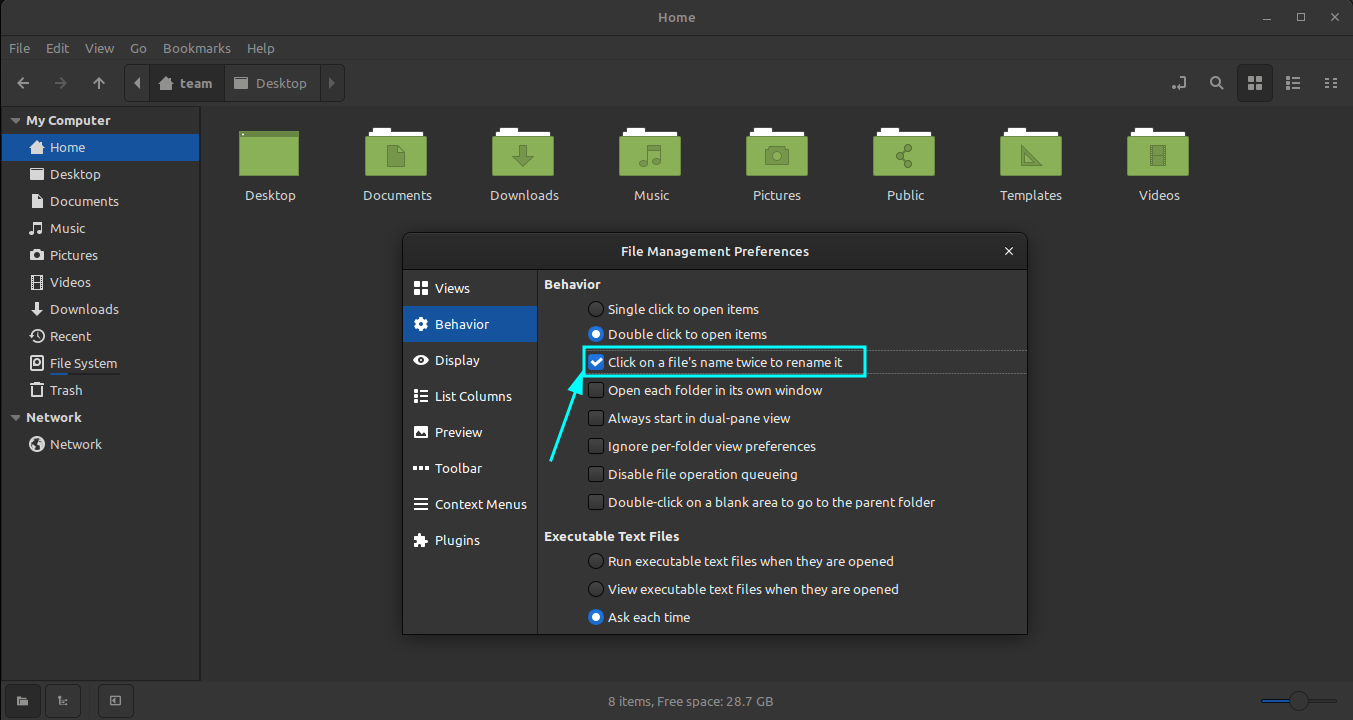Switch to icon grid view
This screenshot has height=720, width=1353.
(x=1255, y=83)
